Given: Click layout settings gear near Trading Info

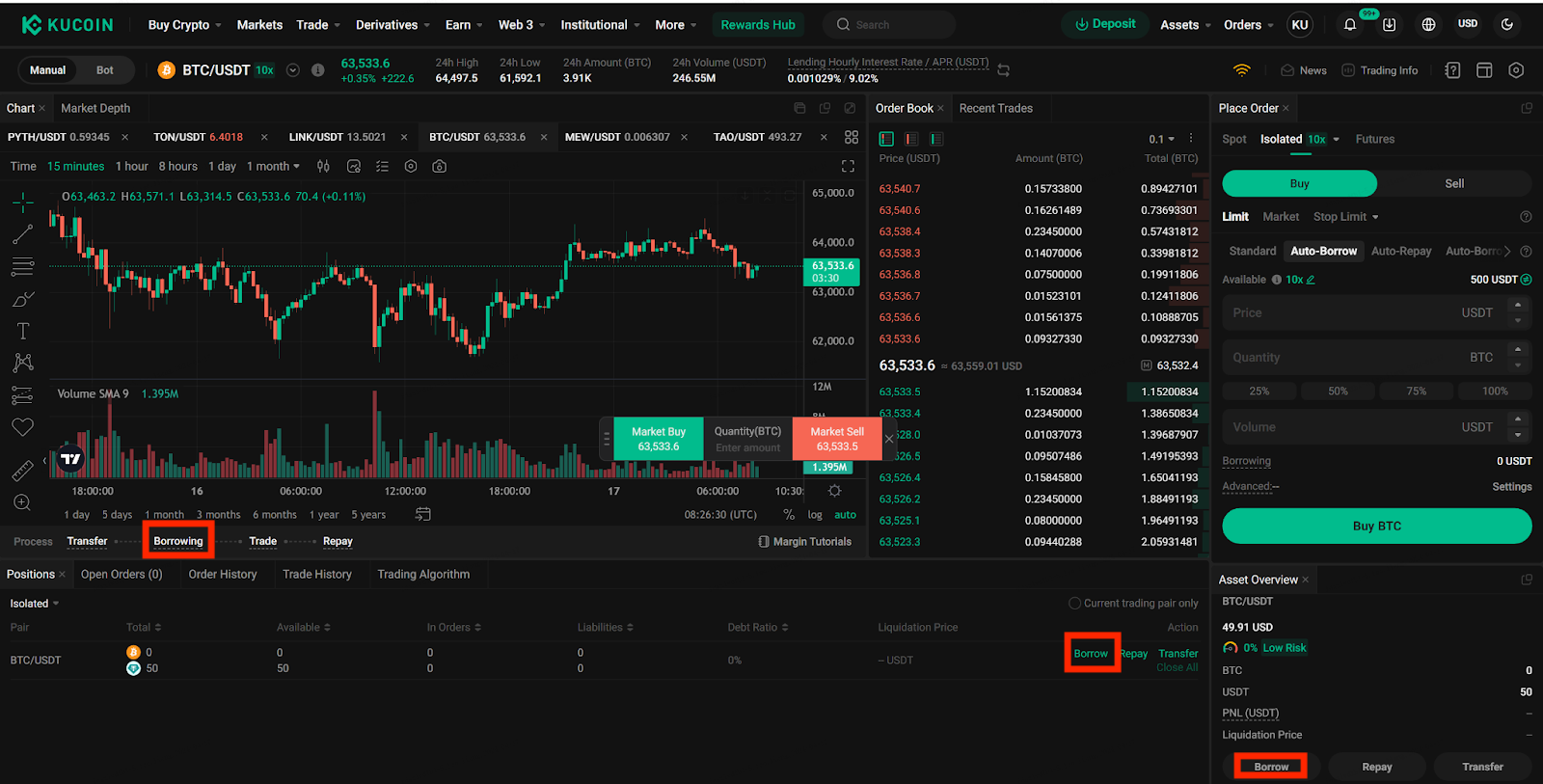Looking at the screenshot, I should tap(1516, 70).
